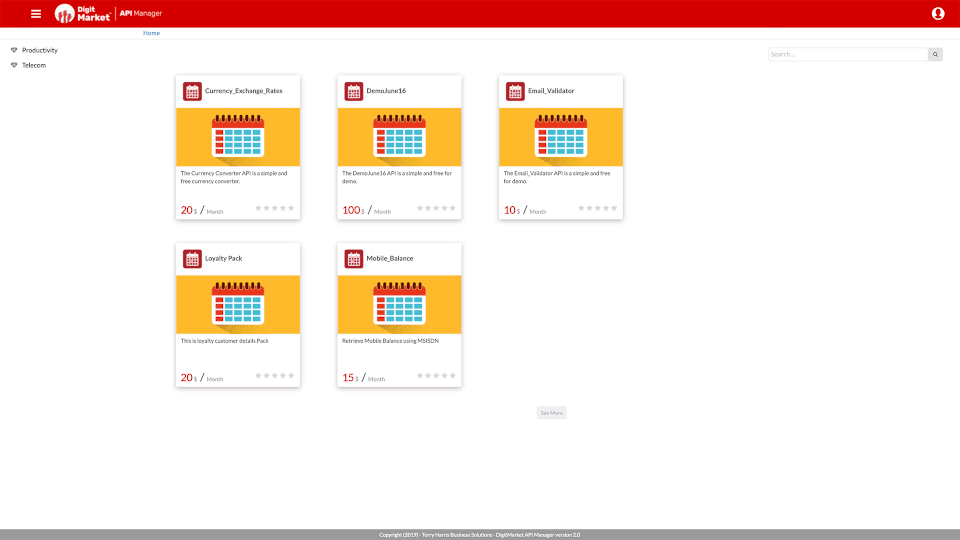Click 'This is loyalty customer details Pack'

coord(224,341)
